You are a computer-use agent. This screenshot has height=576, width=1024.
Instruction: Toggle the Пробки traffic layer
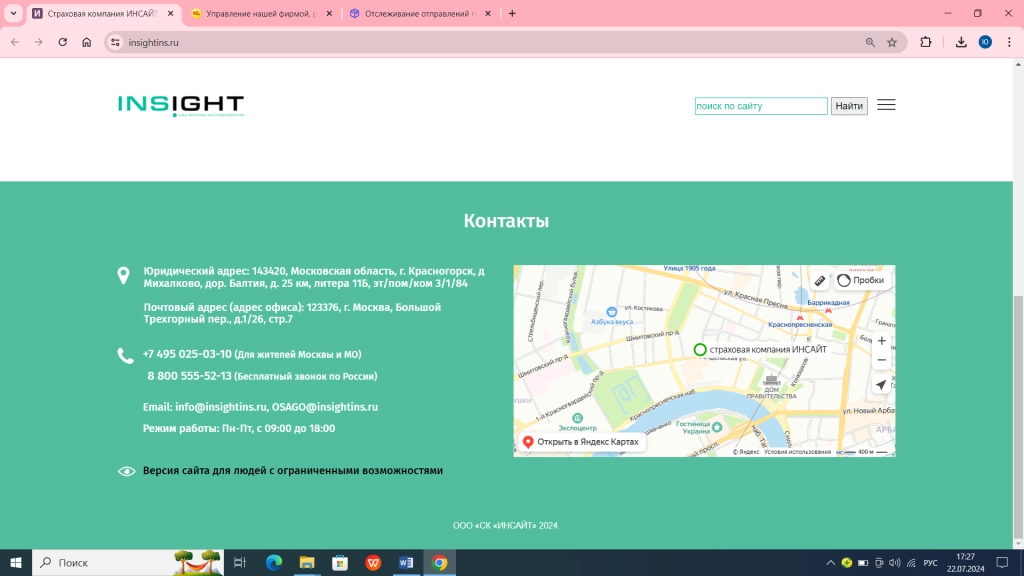861,281
